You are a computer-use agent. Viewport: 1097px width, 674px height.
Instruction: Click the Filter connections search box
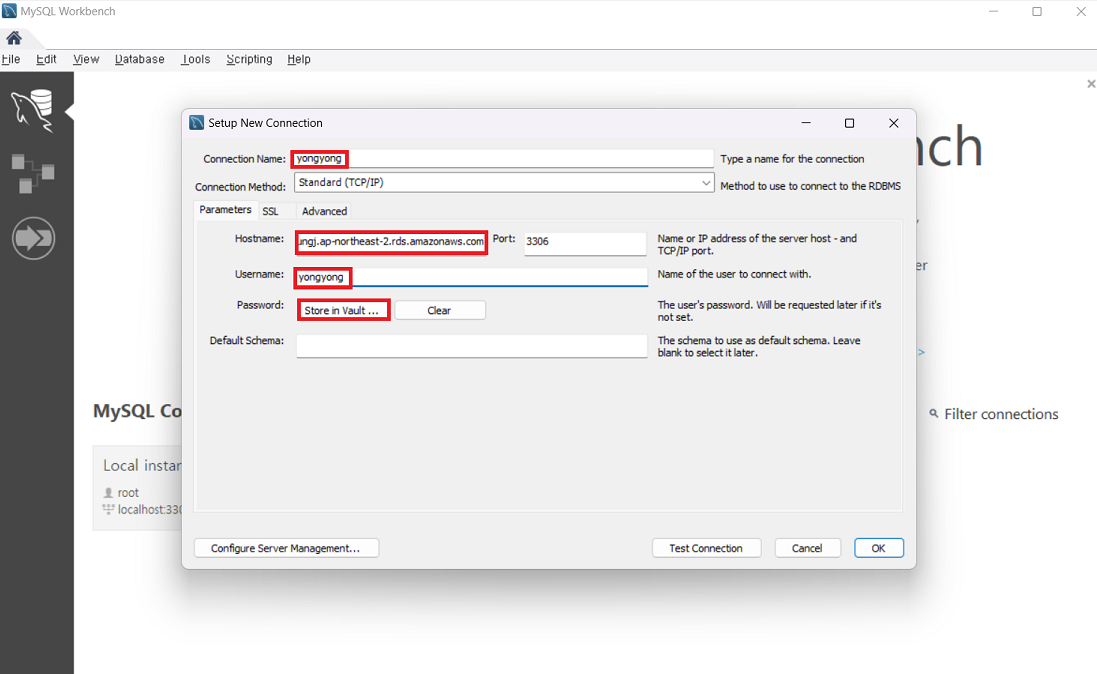click(x=1001, y=414)
